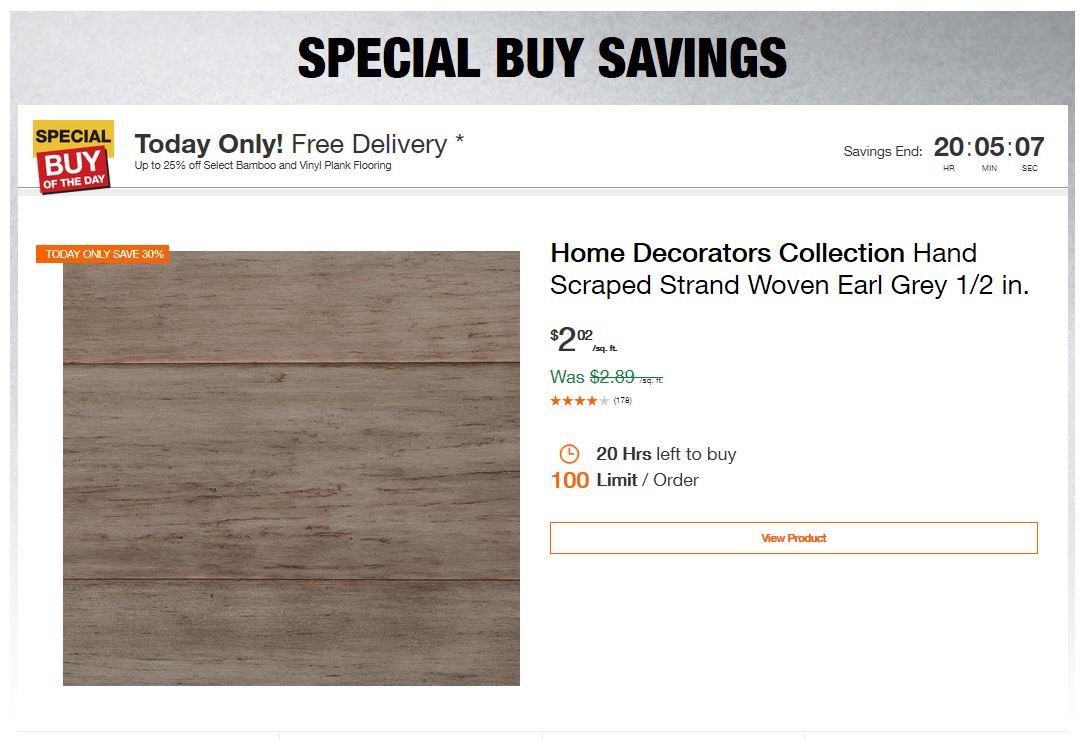The height and width of the screenshot is (741, 1087).
Task: Click the Today Only! Free Delivery headline
Action: (290, 144)
